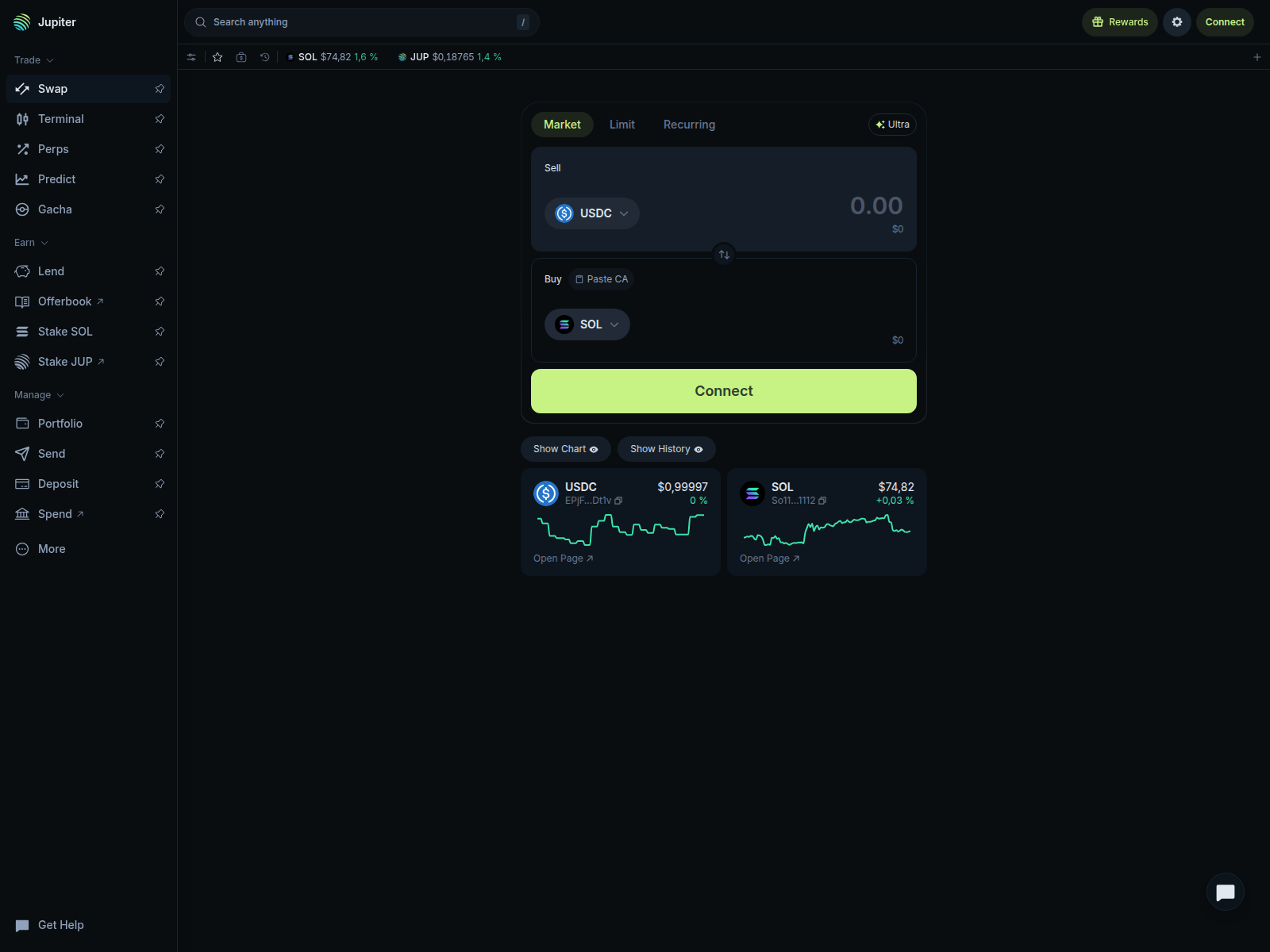Pin the Terminal sidebar item
1270x952 pixels.
click(160, 119)
